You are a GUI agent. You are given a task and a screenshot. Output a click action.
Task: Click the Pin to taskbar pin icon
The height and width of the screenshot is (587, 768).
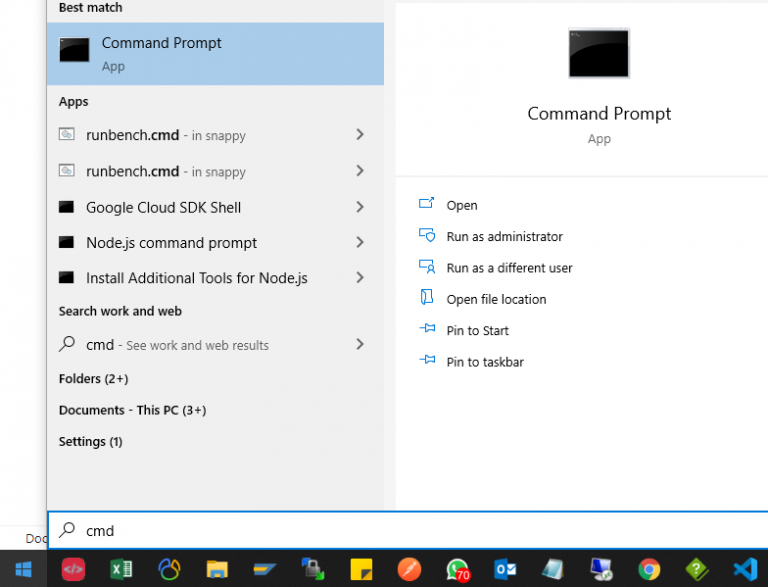click(427, 360)
